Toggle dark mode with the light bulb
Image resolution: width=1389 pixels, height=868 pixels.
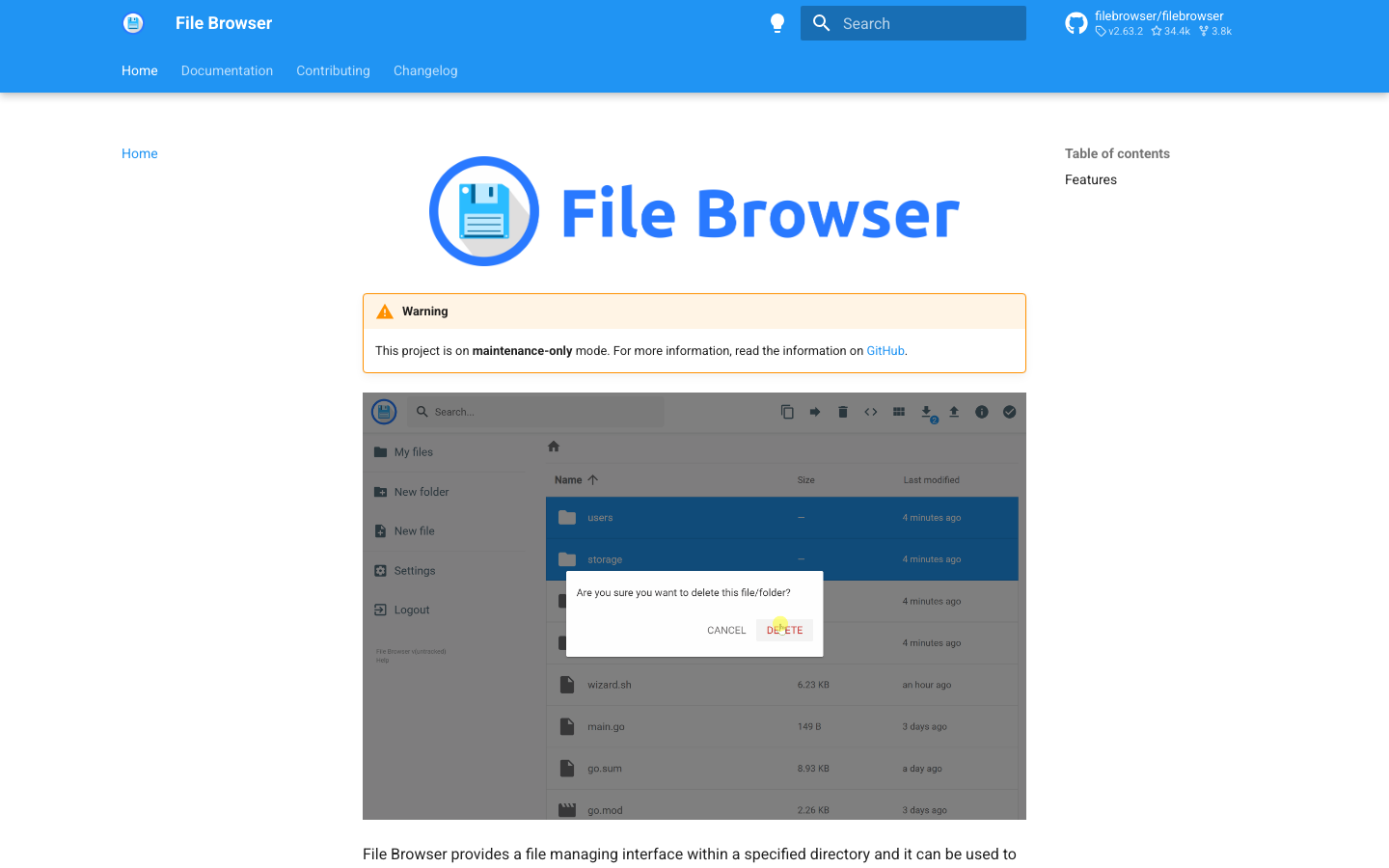(x=777, y=22)
